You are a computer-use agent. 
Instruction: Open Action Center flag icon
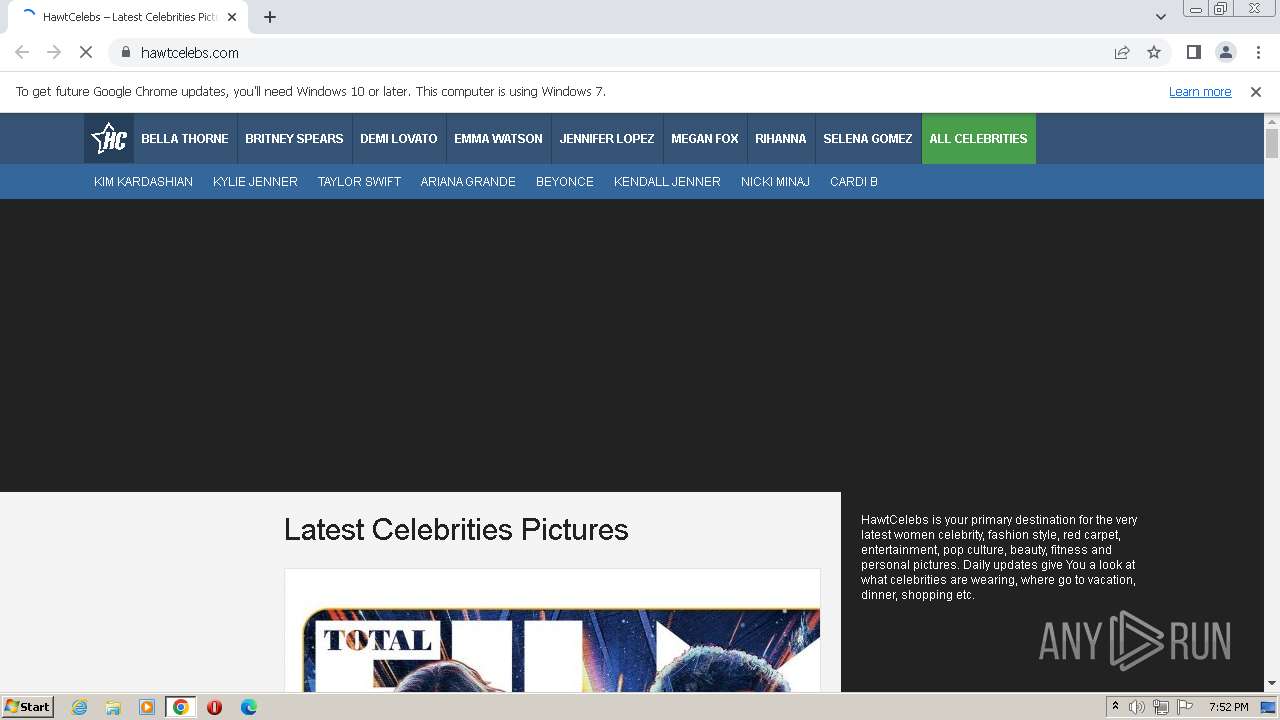click(x=1185, y=707)
